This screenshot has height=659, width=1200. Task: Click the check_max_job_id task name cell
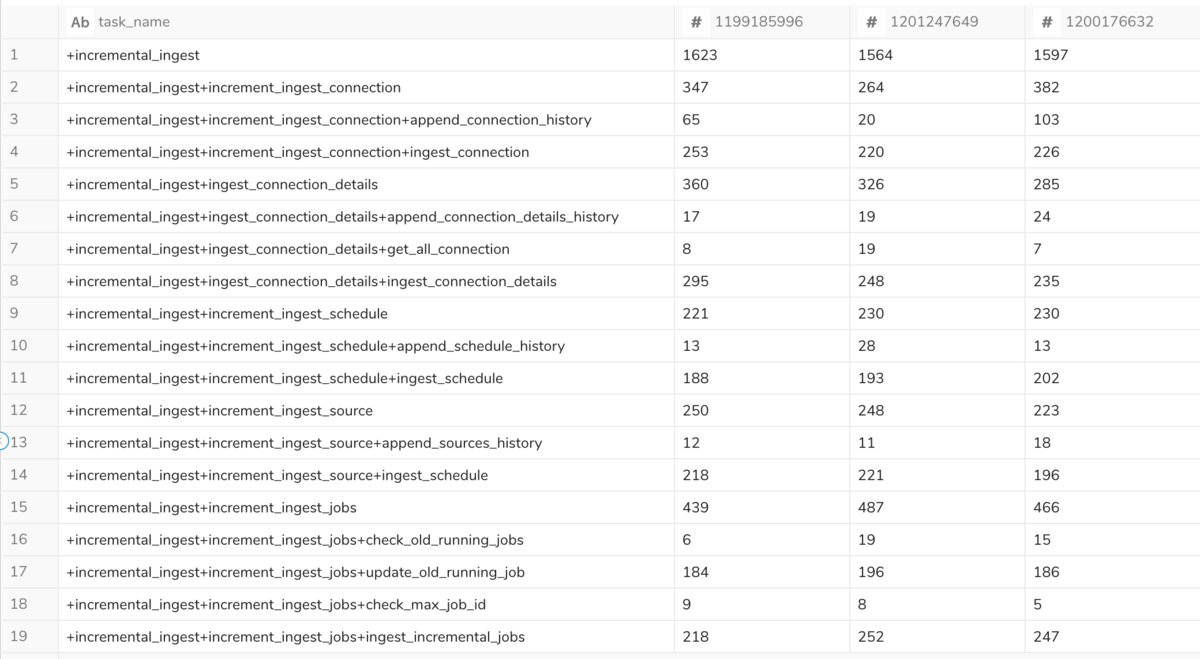tap(366, 604)
